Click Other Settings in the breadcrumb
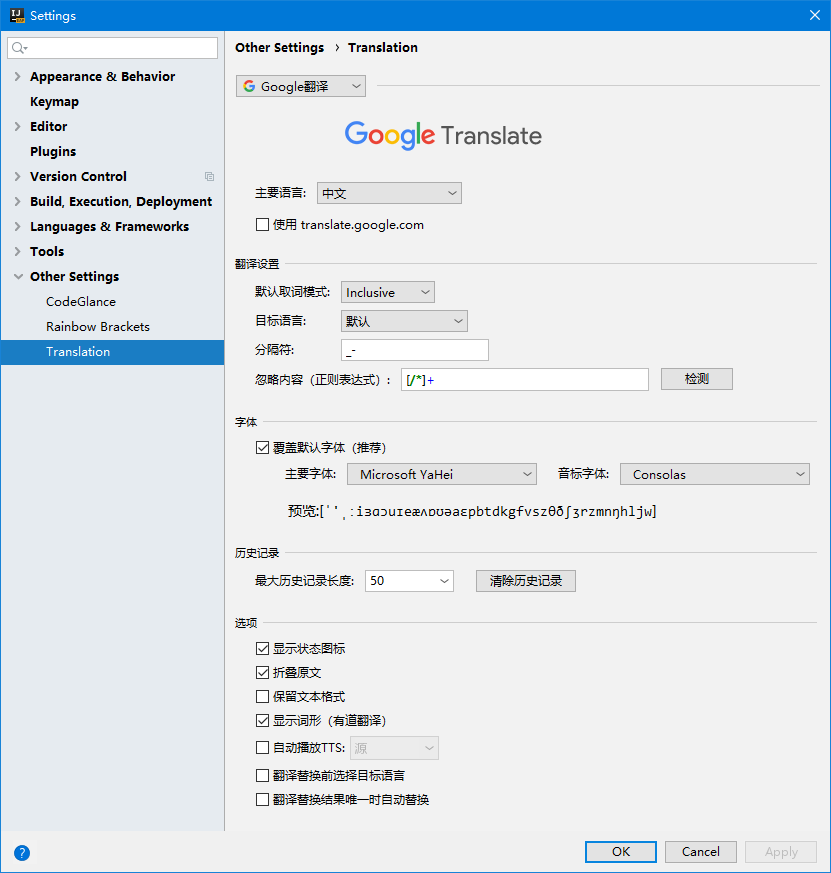 pyautogui.click(x=279, y=48)
